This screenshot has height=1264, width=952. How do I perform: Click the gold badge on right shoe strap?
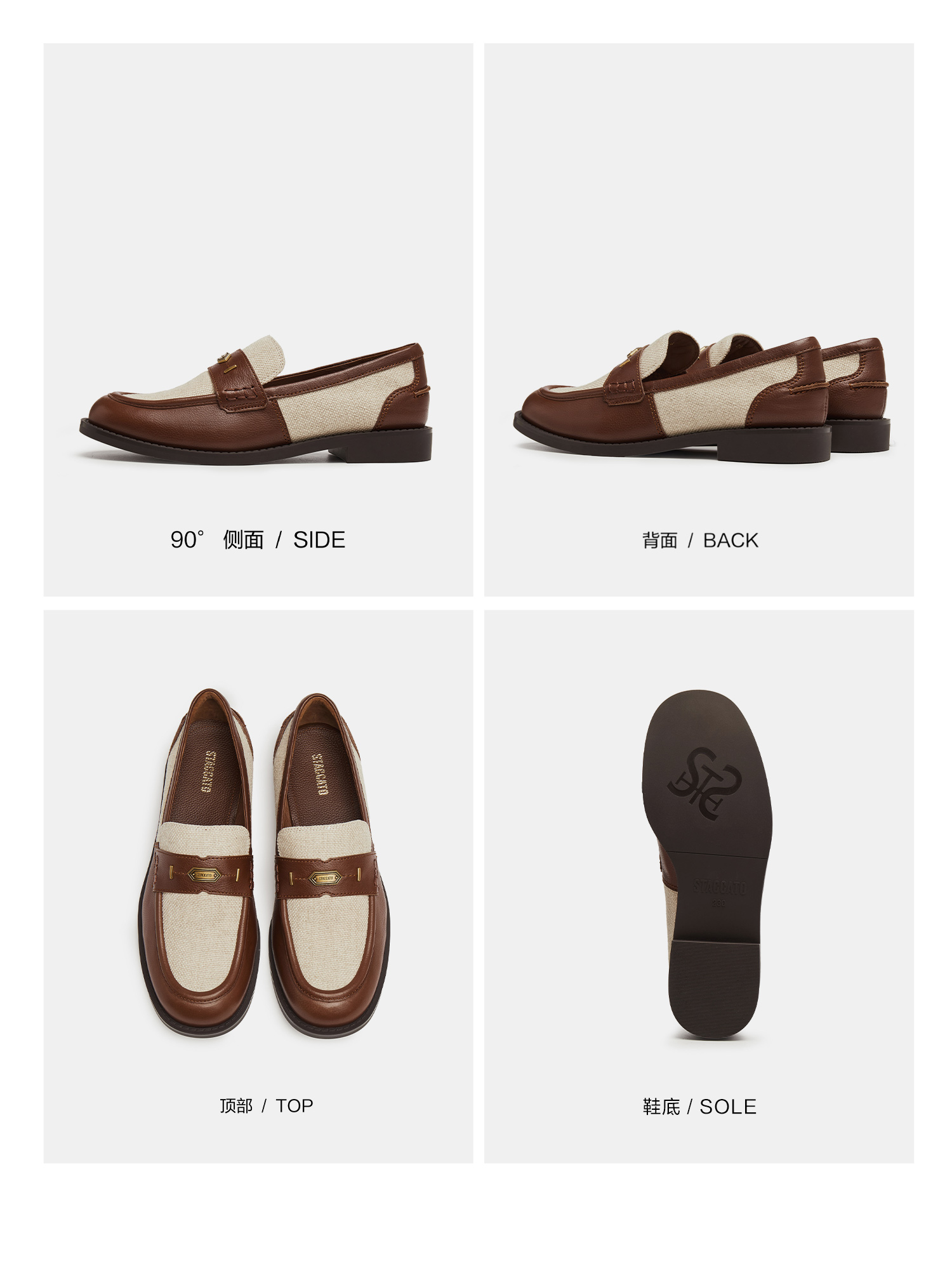[x=325, y=878]
